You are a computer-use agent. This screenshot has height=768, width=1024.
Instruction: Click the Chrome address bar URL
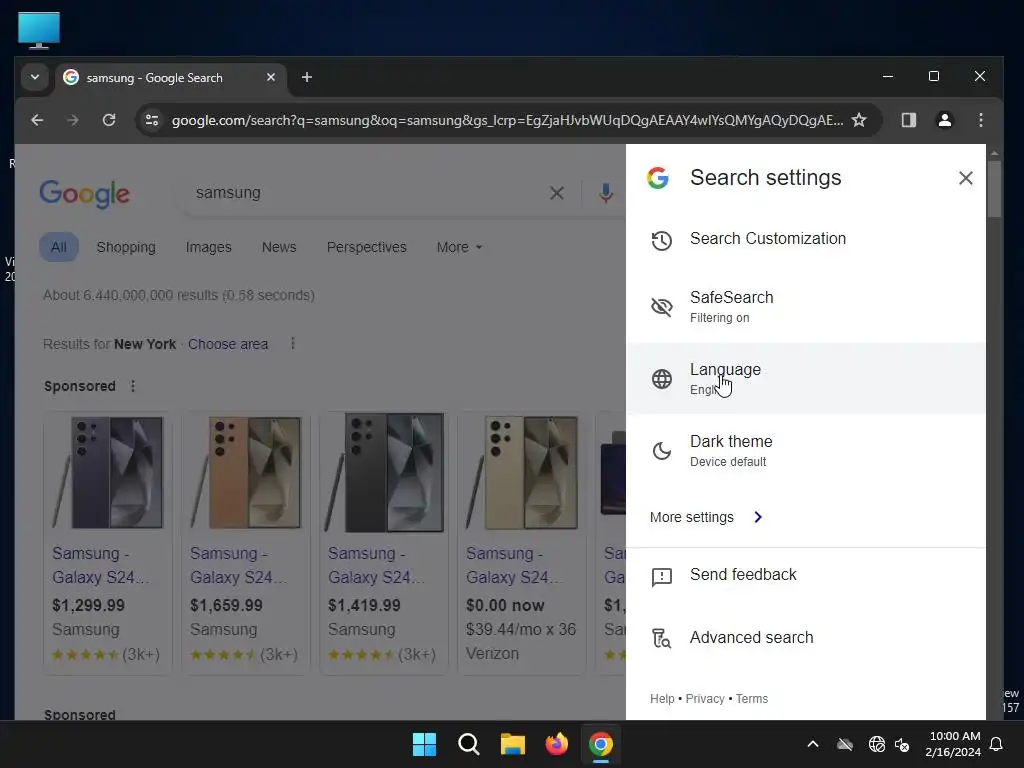507,120
